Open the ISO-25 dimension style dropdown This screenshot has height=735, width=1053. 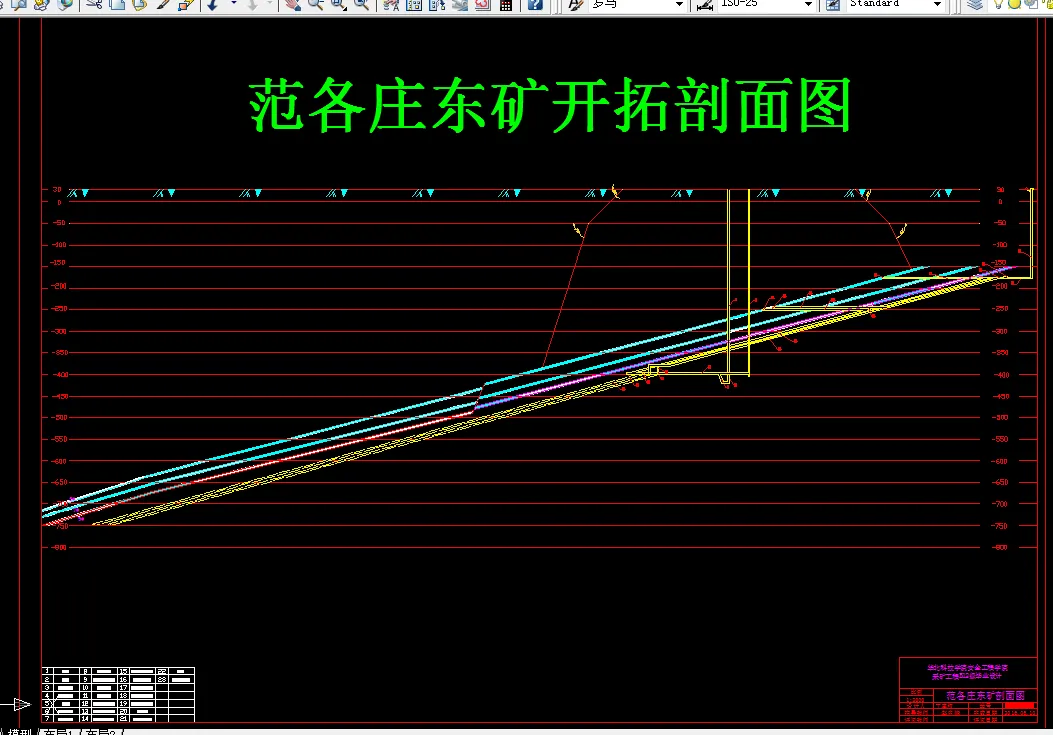pyautogui.click(x=809, y=5)
